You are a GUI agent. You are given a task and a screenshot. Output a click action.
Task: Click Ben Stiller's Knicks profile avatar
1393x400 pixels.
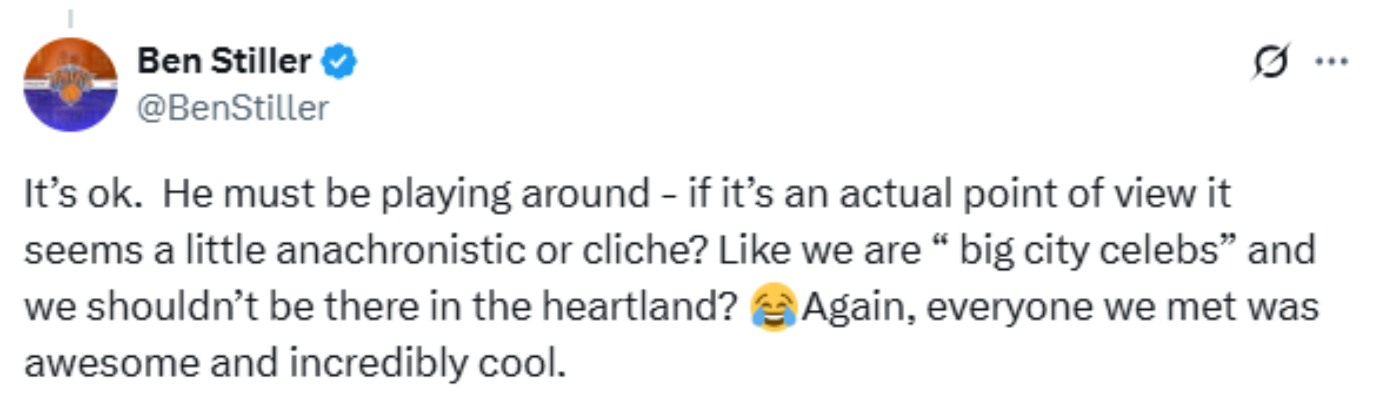click(x=71, y=84)
